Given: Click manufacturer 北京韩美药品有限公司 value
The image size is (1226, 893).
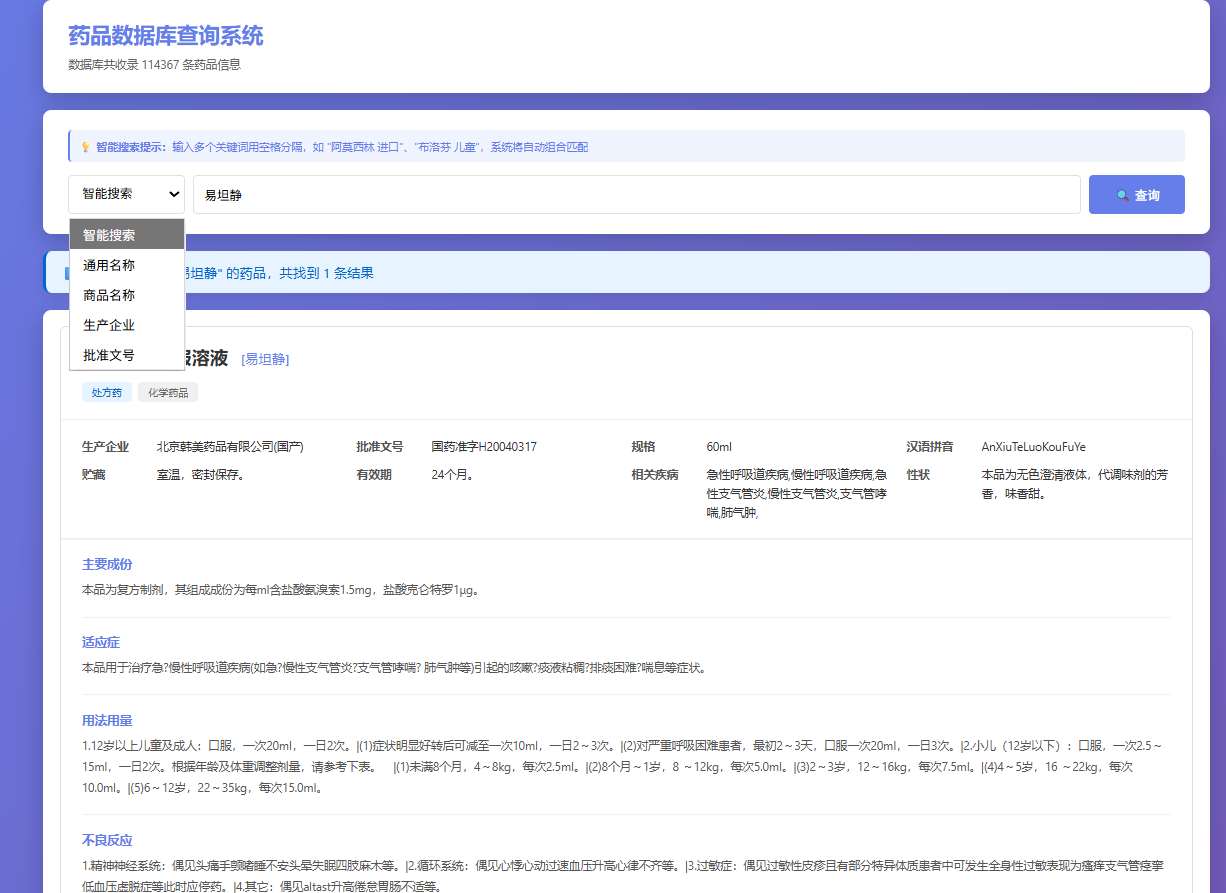Looking at the screenshot, I should pos(230,447).
